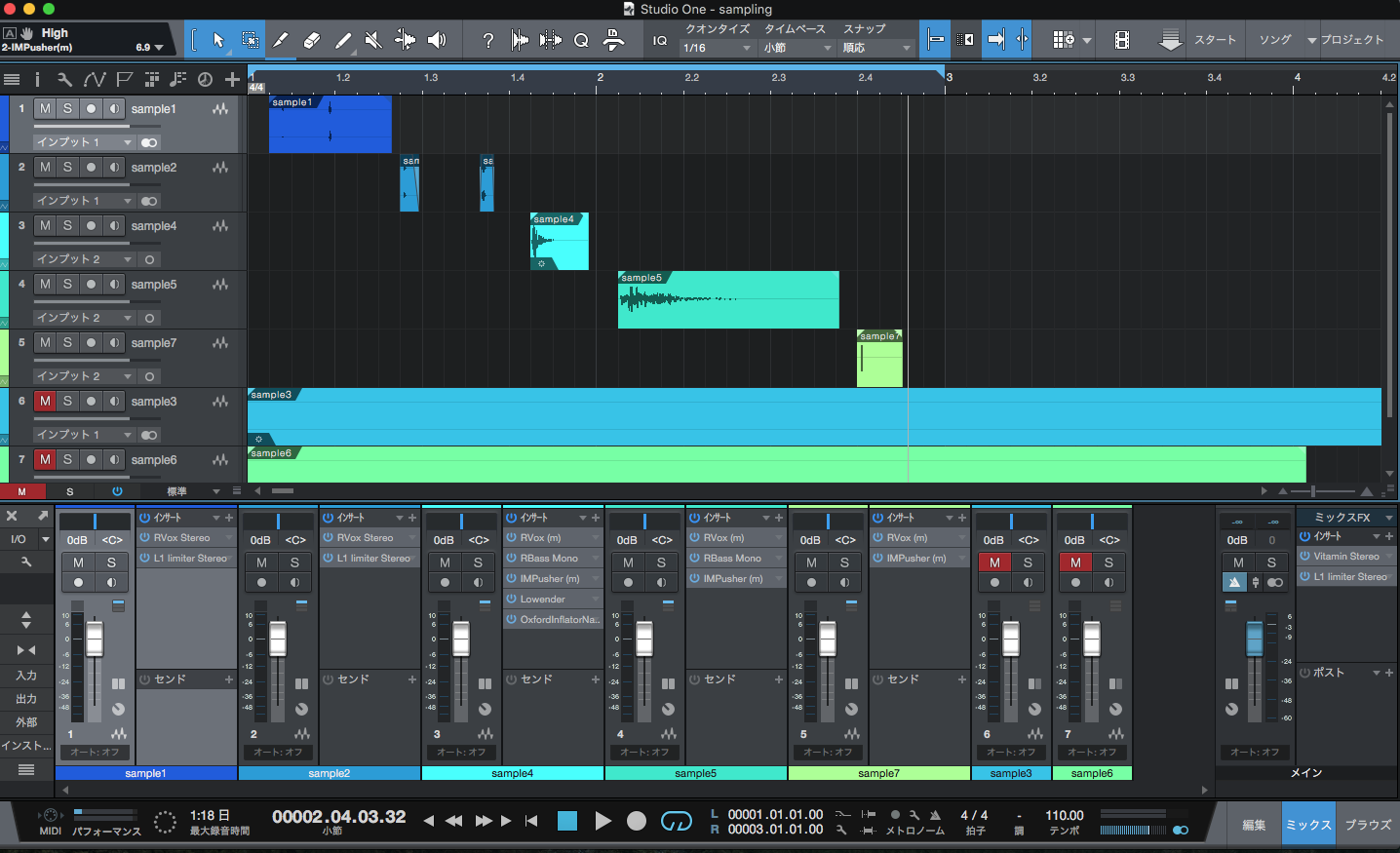Select the Listen (speaker) tool
The image size is (1400, 853).
(x=436, y=40)
